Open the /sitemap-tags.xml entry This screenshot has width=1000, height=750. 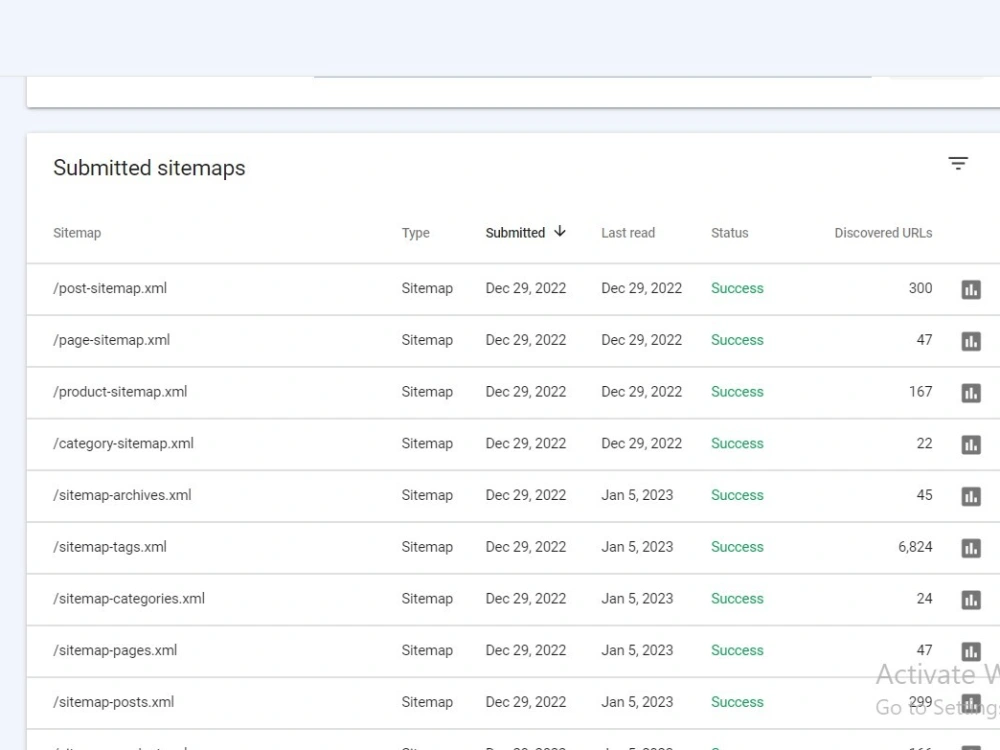[110, 547]
